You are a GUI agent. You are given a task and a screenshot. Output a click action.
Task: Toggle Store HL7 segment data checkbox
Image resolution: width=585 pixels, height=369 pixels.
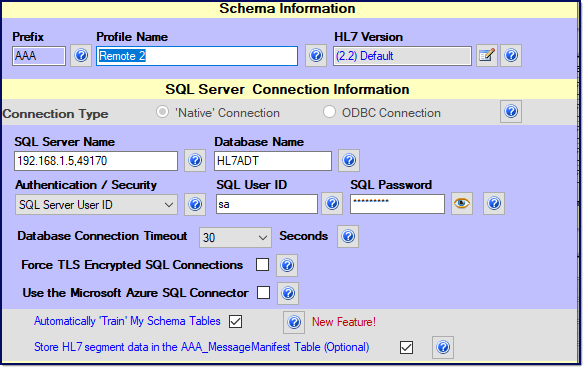click(406, 347)
